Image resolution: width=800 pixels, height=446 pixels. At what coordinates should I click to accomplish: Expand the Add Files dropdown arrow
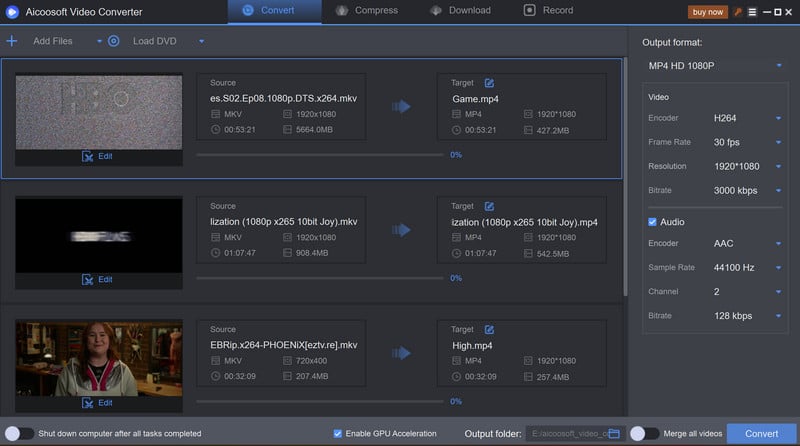pyautogui.click(x=99, y=41)
